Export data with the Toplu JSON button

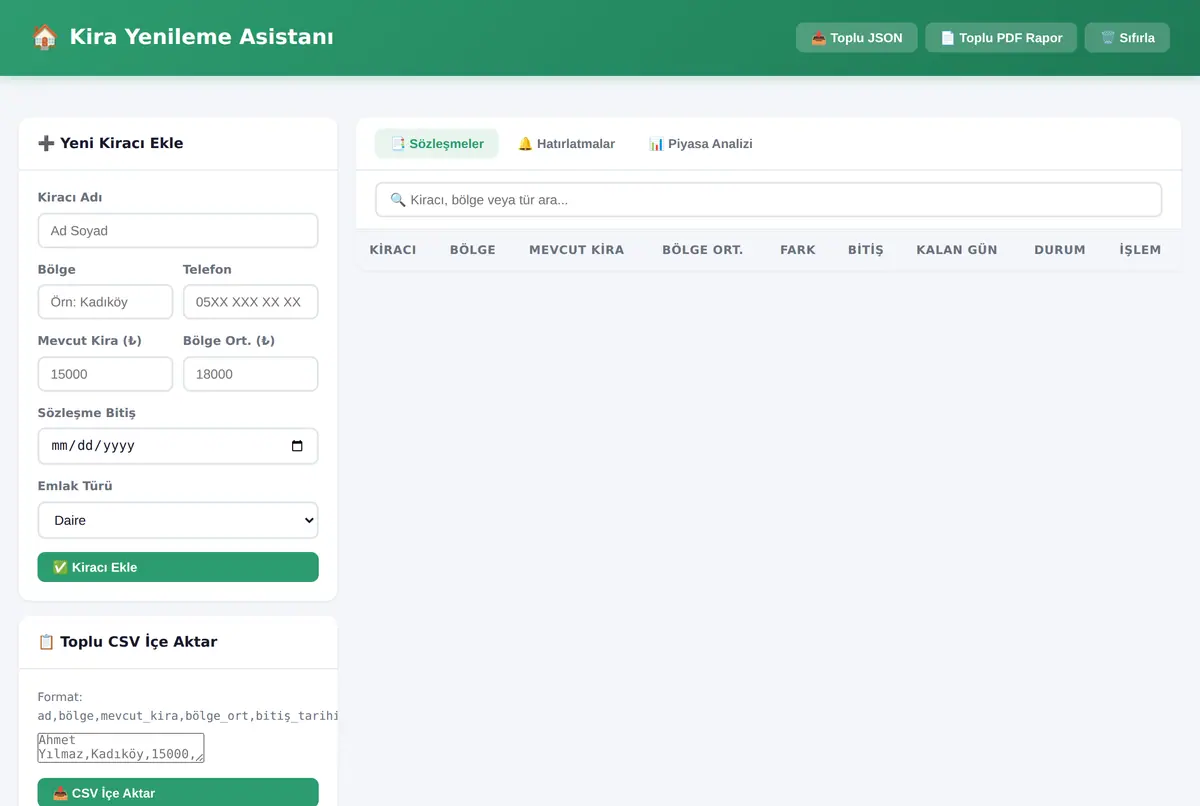point(856,38)
